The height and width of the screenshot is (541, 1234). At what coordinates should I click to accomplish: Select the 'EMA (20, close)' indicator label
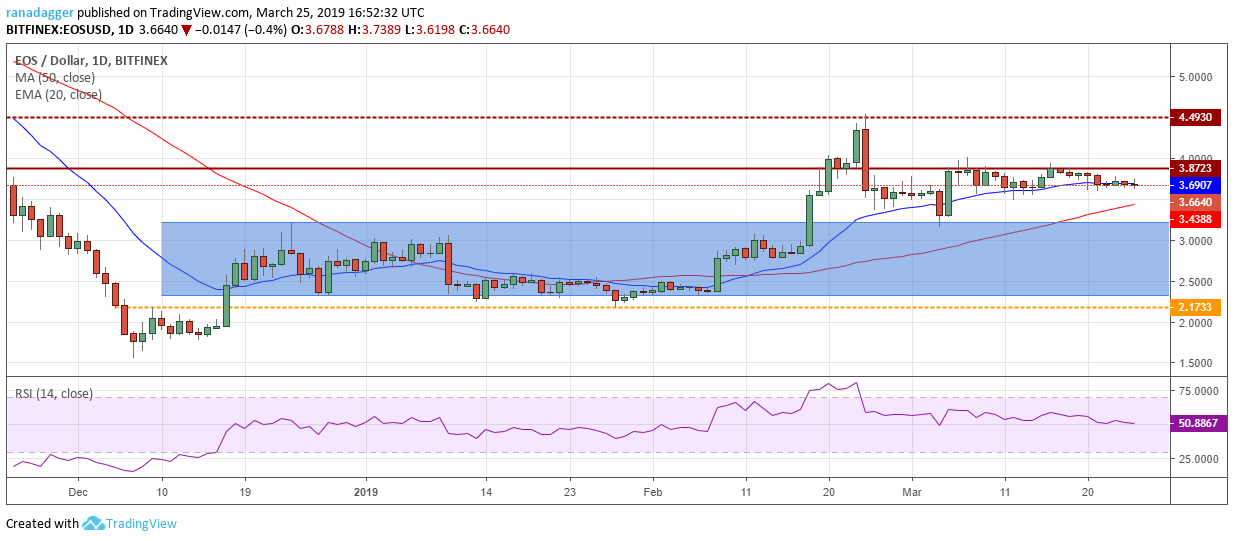tap(58, 95)
